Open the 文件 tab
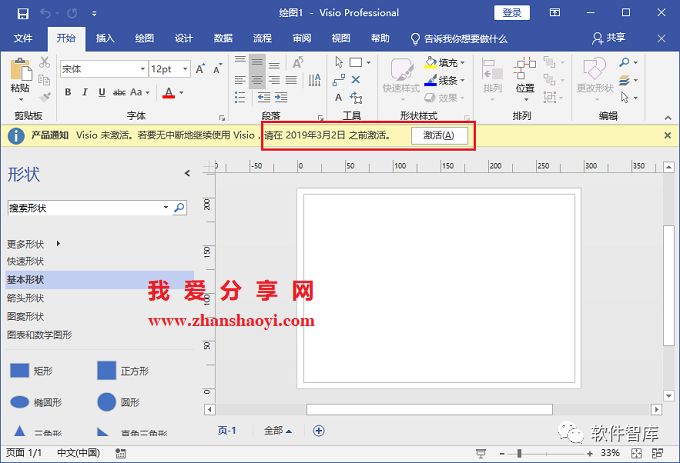The height and width of the screenshot is (463, 680). [23, 39]
